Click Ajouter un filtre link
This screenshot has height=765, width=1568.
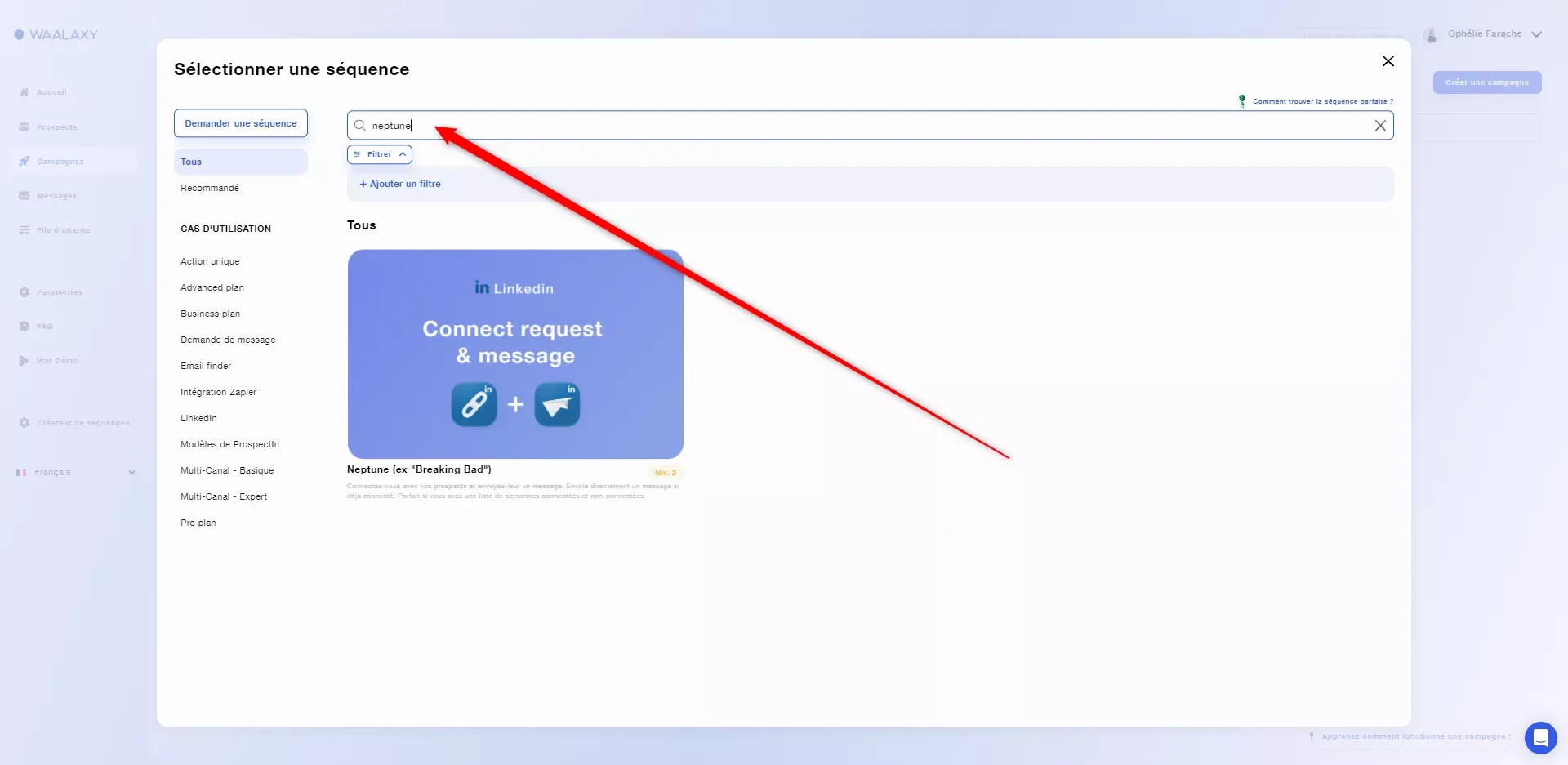pos(400,184)
